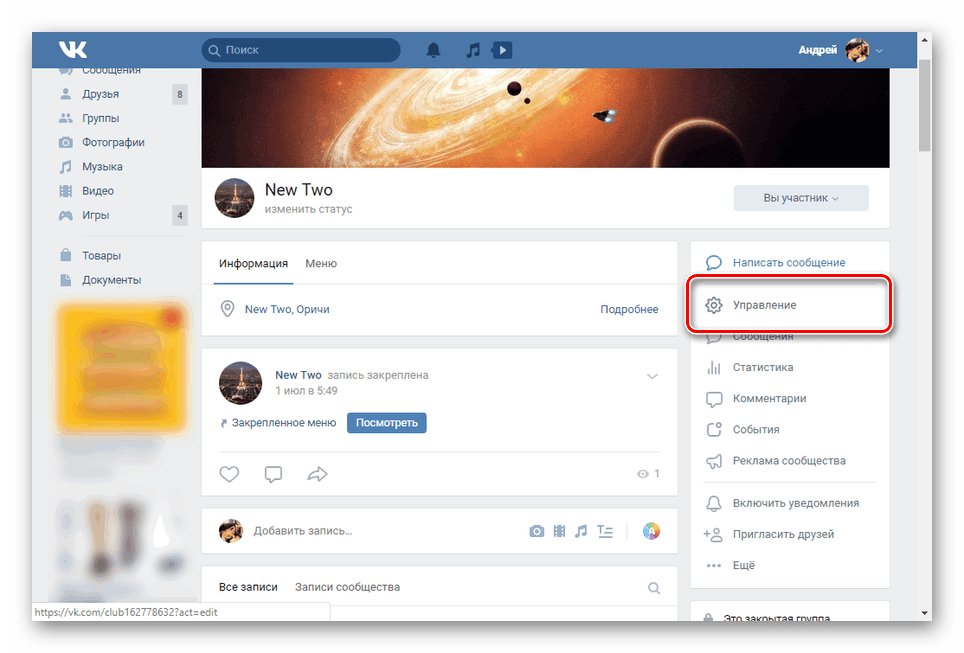Attach video using film icon in new post

559,531
